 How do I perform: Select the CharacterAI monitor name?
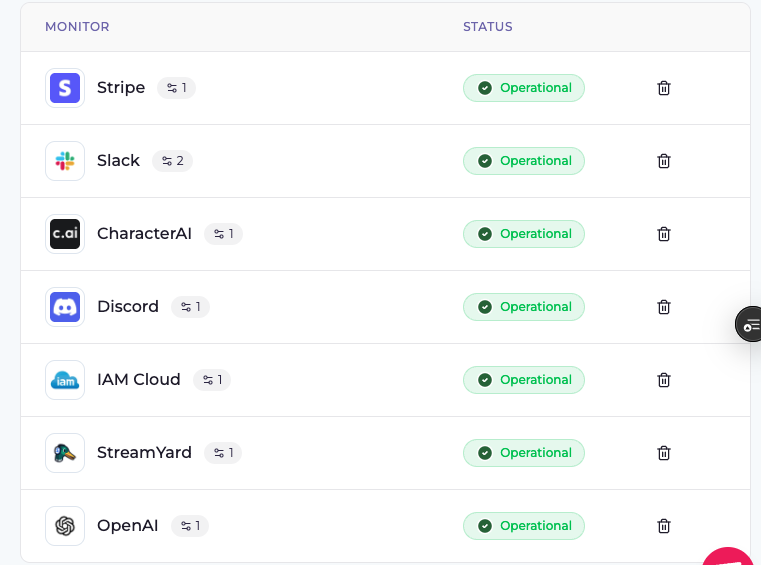tap(145, 234)
